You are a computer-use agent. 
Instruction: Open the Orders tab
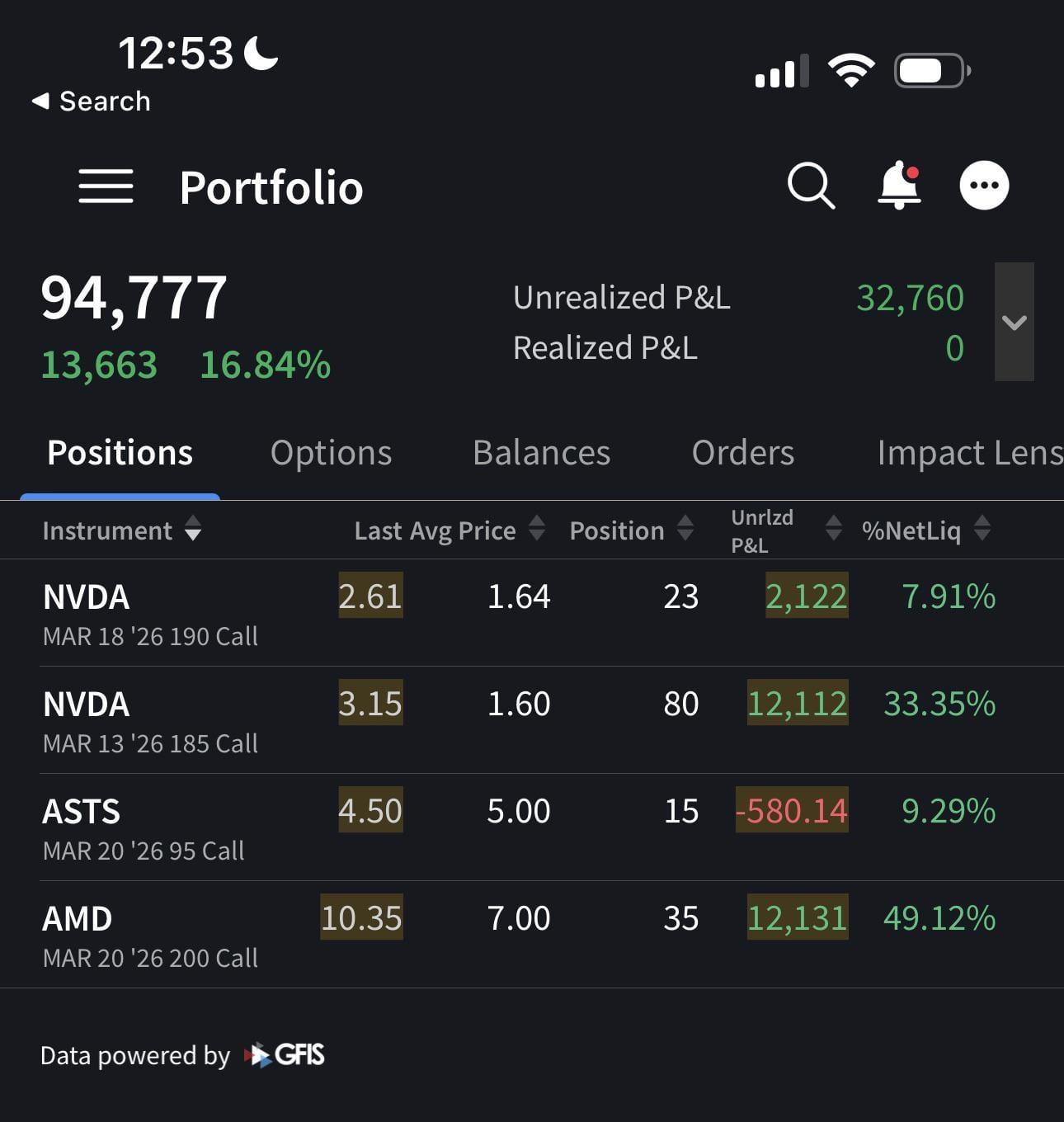(x=742, y=453)
